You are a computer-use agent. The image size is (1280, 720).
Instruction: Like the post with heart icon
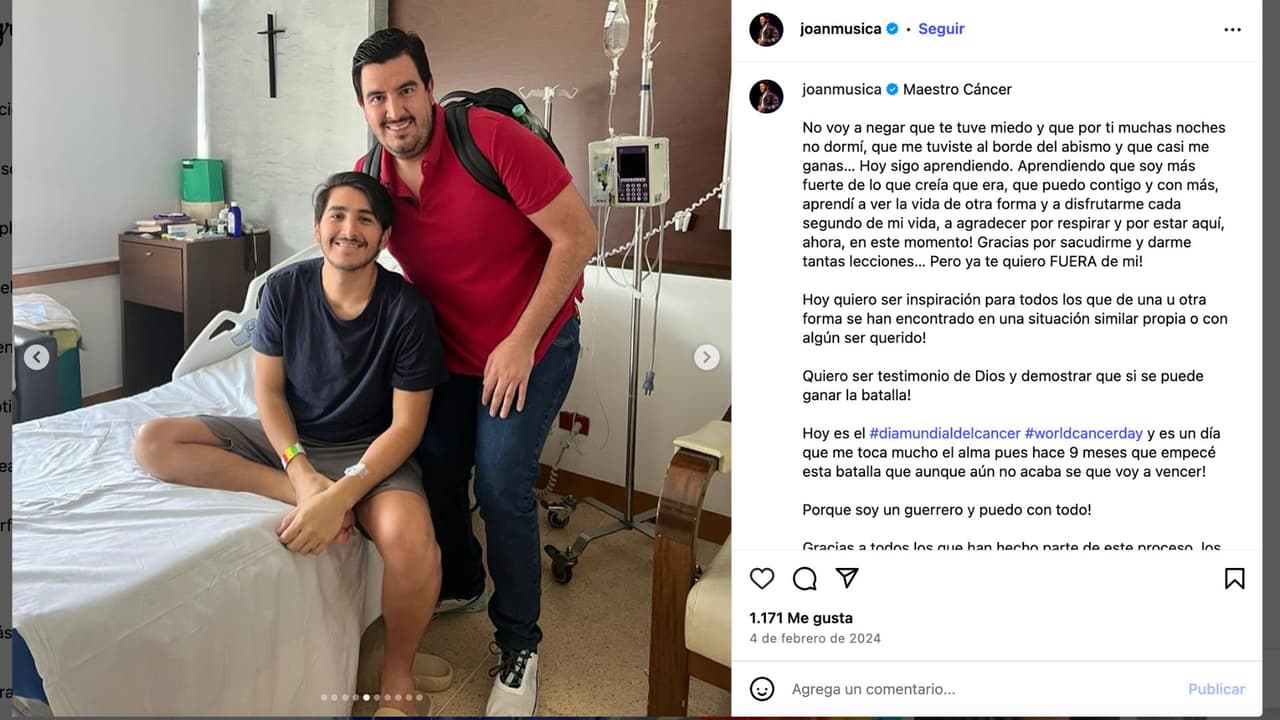pyautogui.click(x=762, y=578)
